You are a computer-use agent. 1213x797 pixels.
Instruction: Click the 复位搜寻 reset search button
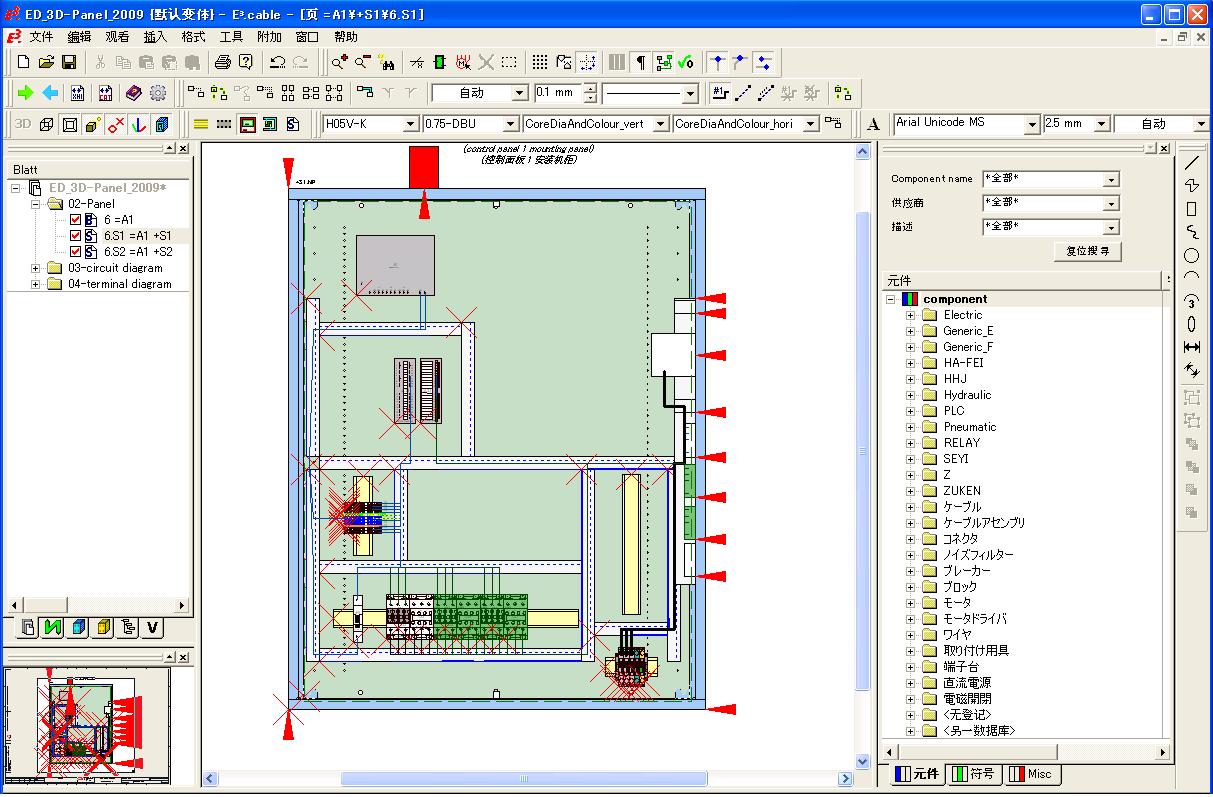1087,251
